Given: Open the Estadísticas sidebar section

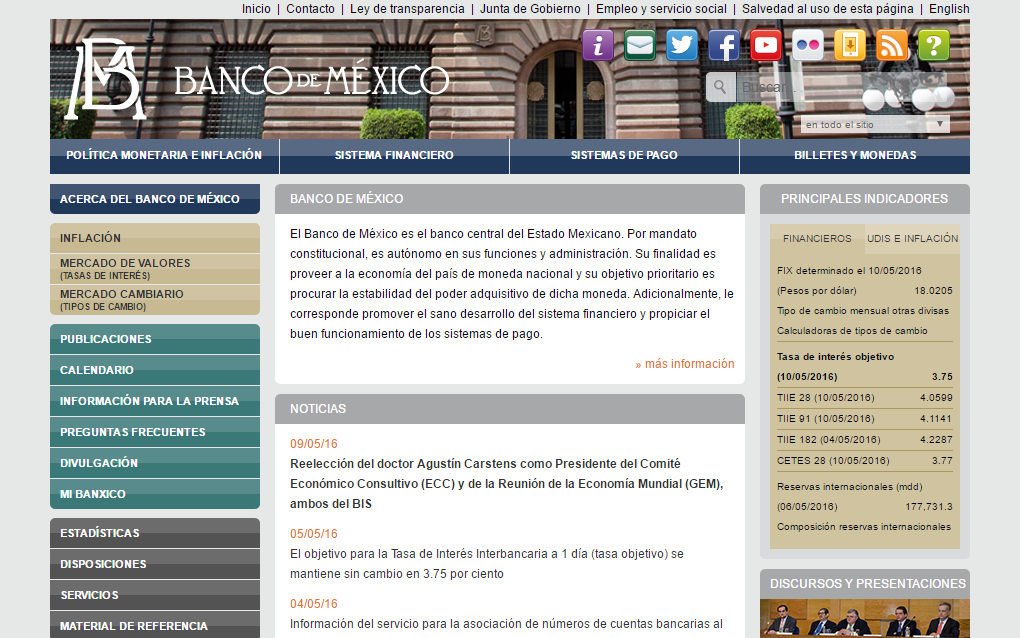Looking at the screenshot, I should (x=155, y=533).
